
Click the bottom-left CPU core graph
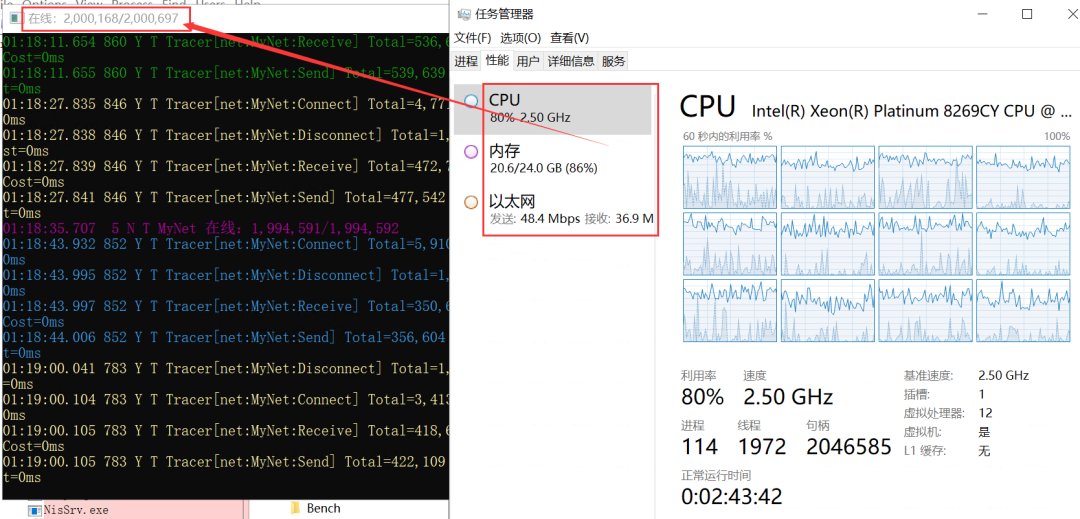pos(729,310)
